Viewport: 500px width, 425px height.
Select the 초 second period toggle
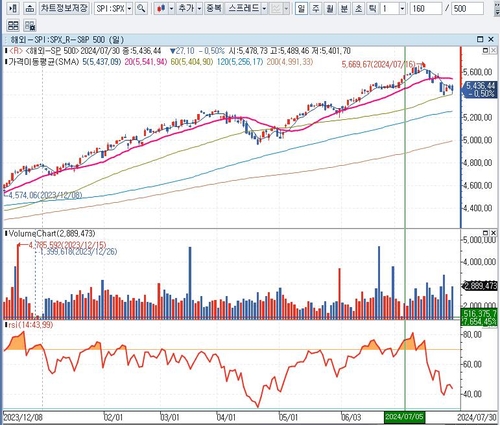[358, 8]
